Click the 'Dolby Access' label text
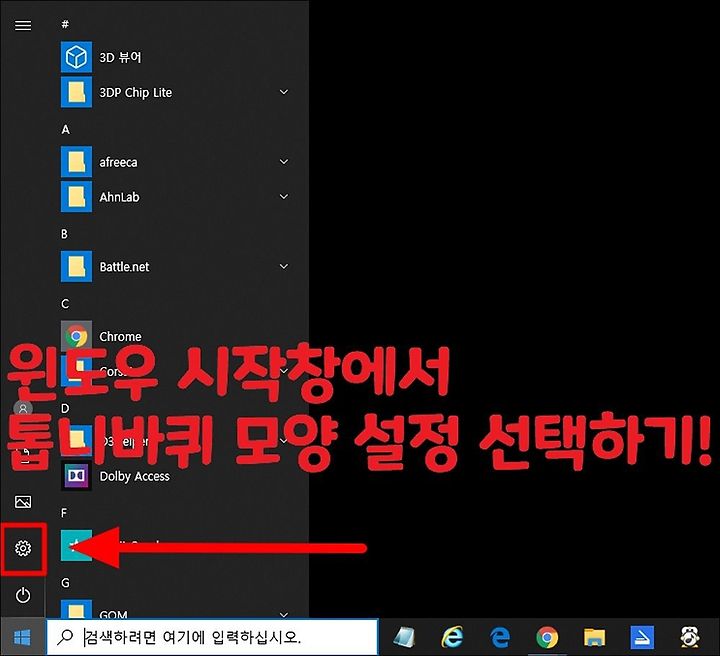This screenshot has height=656, width=720. pyautogui.click(x=135, y=477)
